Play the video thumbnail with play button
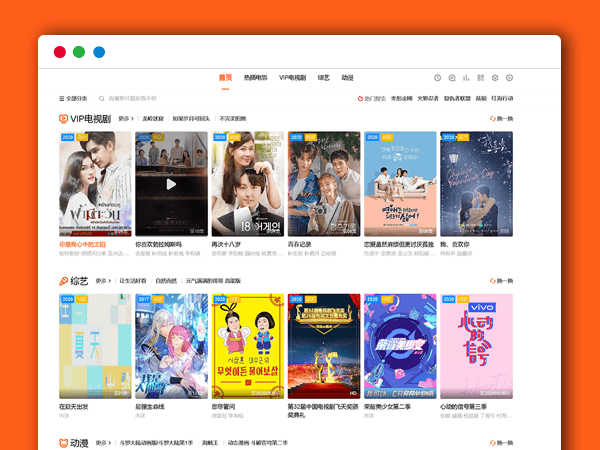The image size is (600, 450). 171,184
